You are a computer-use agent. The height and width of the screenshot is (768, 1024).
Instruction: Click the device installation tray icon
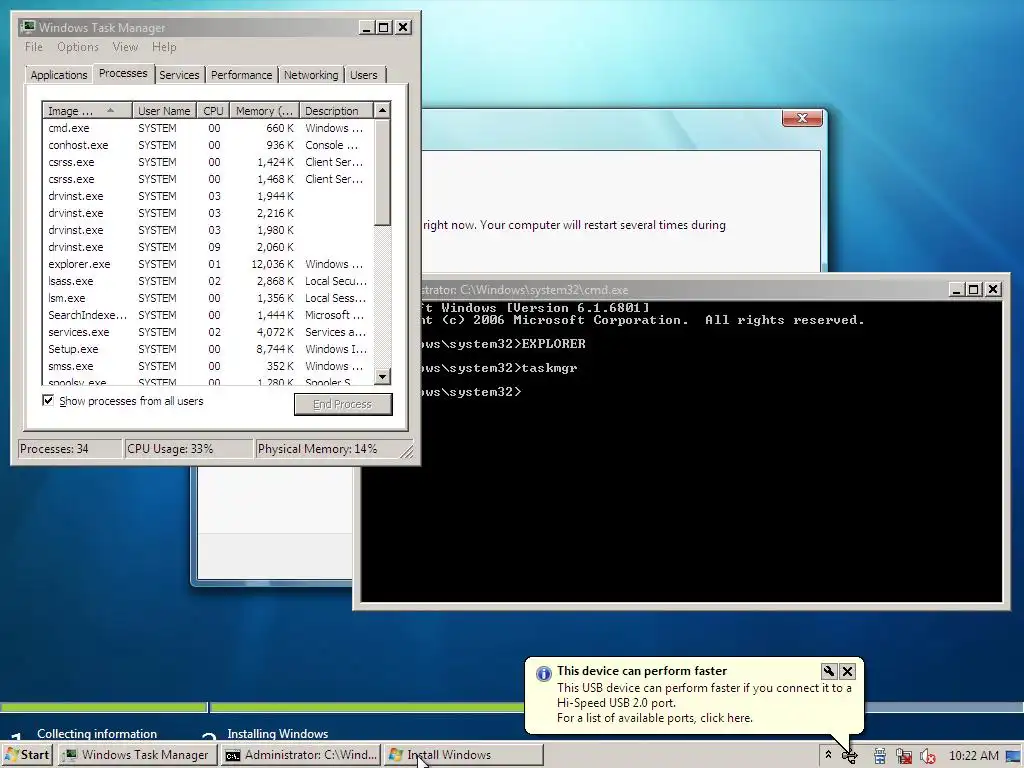(880, 756)
